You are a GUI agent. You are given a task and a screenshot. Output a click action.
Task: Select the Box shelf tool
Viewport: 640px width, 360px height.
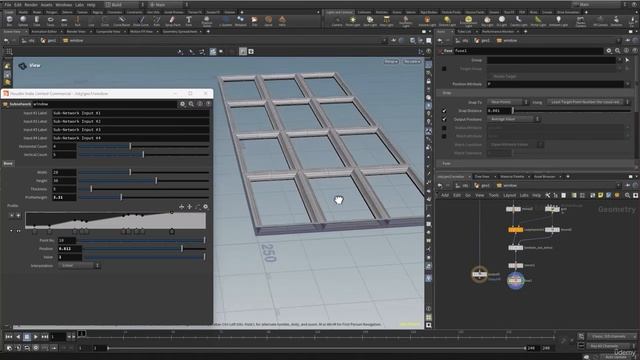9,20
